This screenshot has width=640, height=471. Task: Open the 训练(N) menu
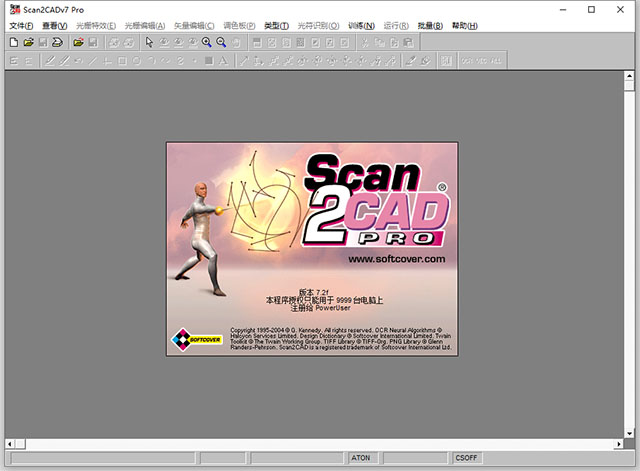(x=363, y=25)
